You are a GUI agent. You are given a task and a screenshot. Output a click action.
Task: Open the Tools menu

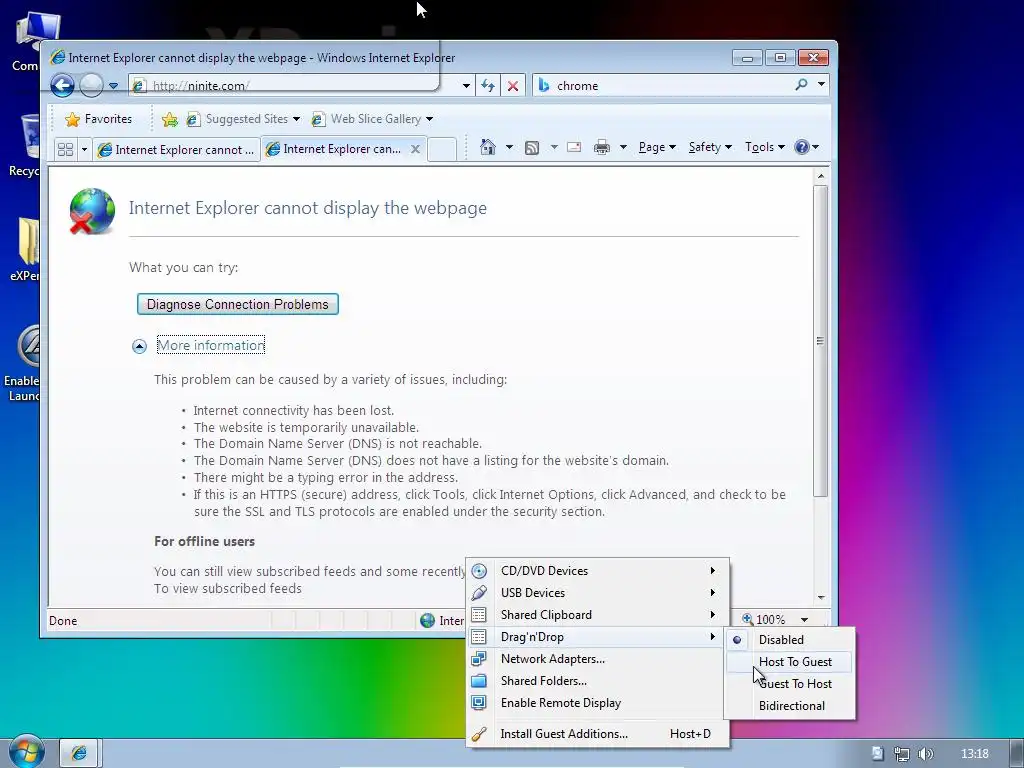click(x=765, y=147)
